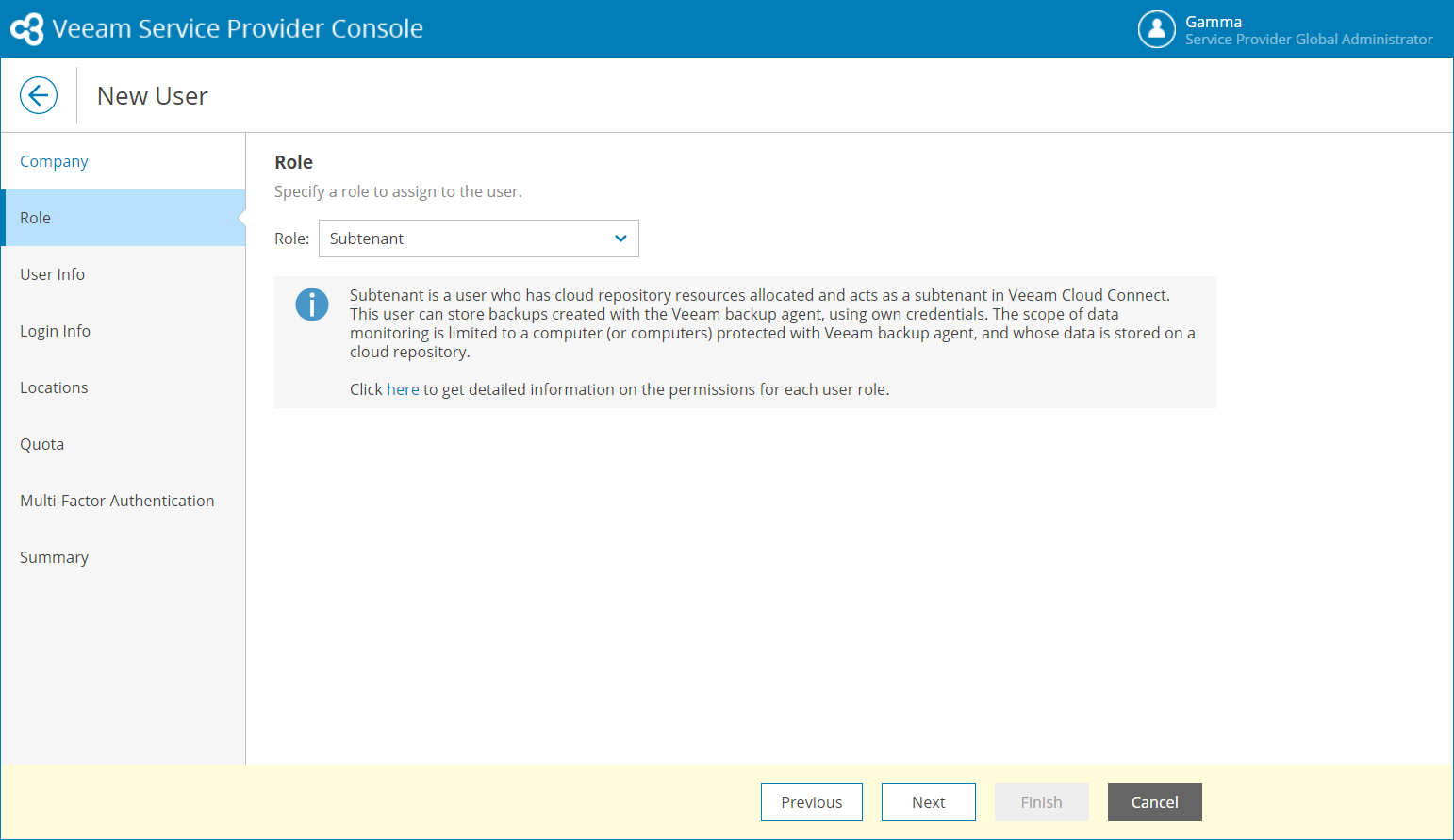Click the Previous button
The width and height of the screenshot is (1454, 840).
click(811, 802)
